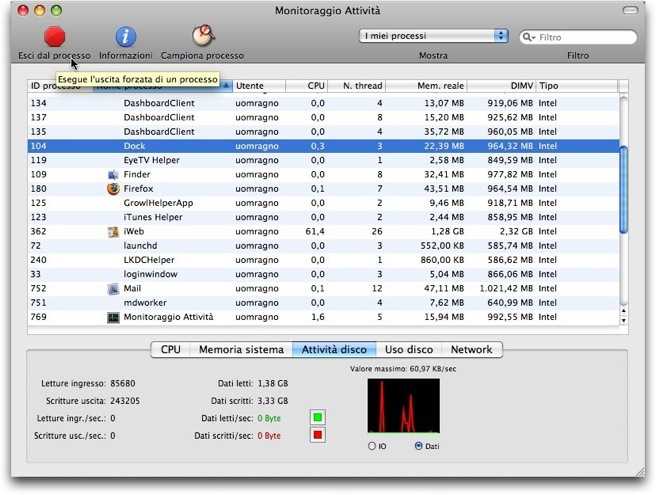Click the 47,11 MB value for Mail

point(444,288)
